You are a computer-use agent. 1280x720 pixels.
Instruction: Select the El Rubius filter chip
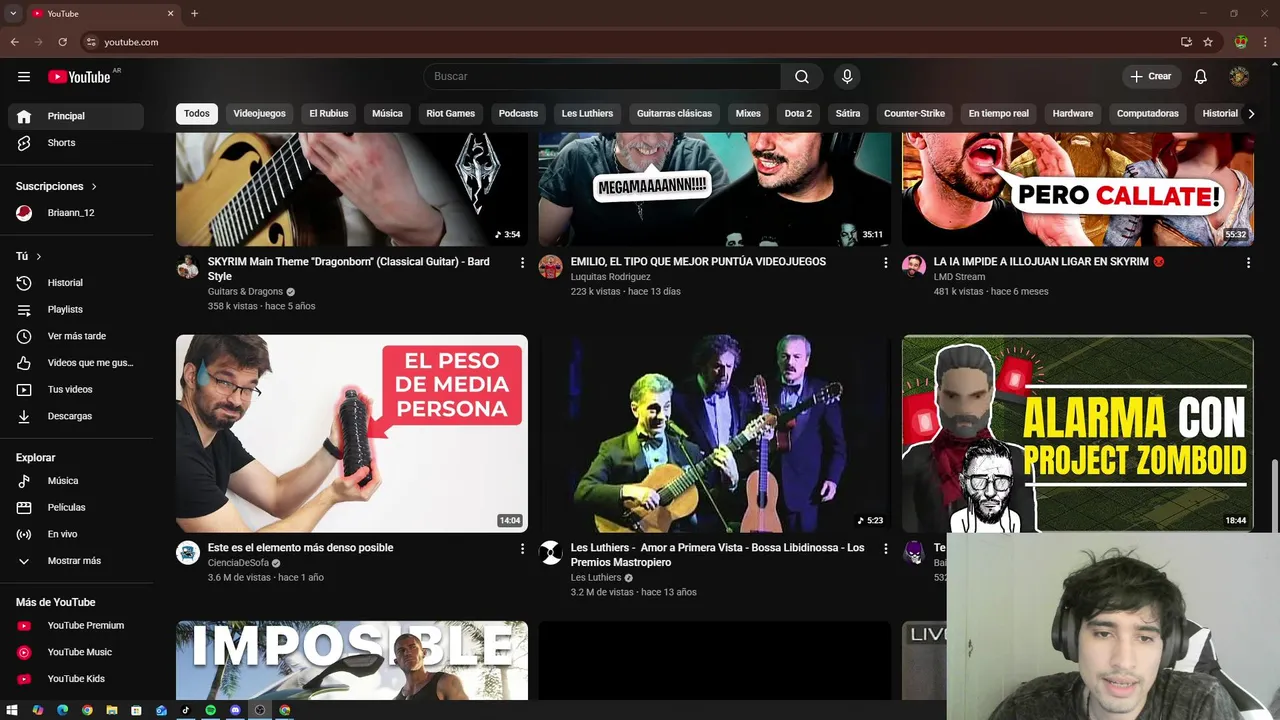tap(329, 114)
